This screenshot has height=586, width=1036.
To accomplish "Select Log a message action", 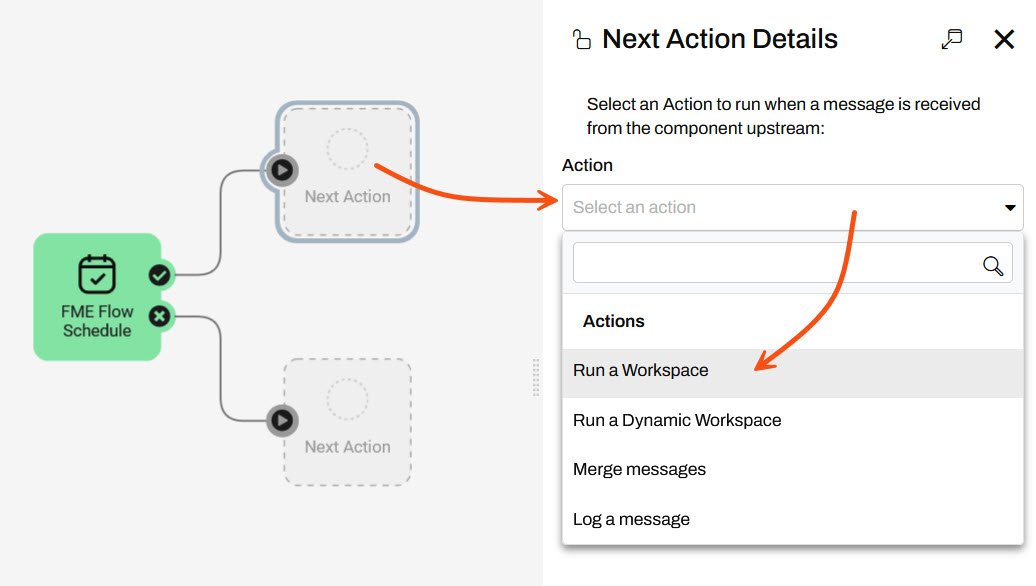I will pyautogui.click(x=629, y=519).
